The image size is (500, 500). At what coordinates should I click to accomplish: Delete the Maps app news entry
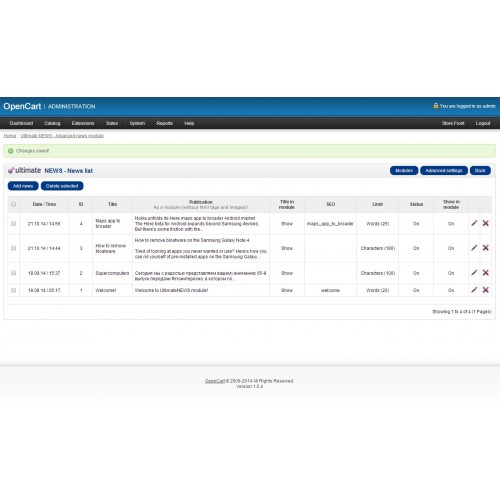tap(486, 223)
